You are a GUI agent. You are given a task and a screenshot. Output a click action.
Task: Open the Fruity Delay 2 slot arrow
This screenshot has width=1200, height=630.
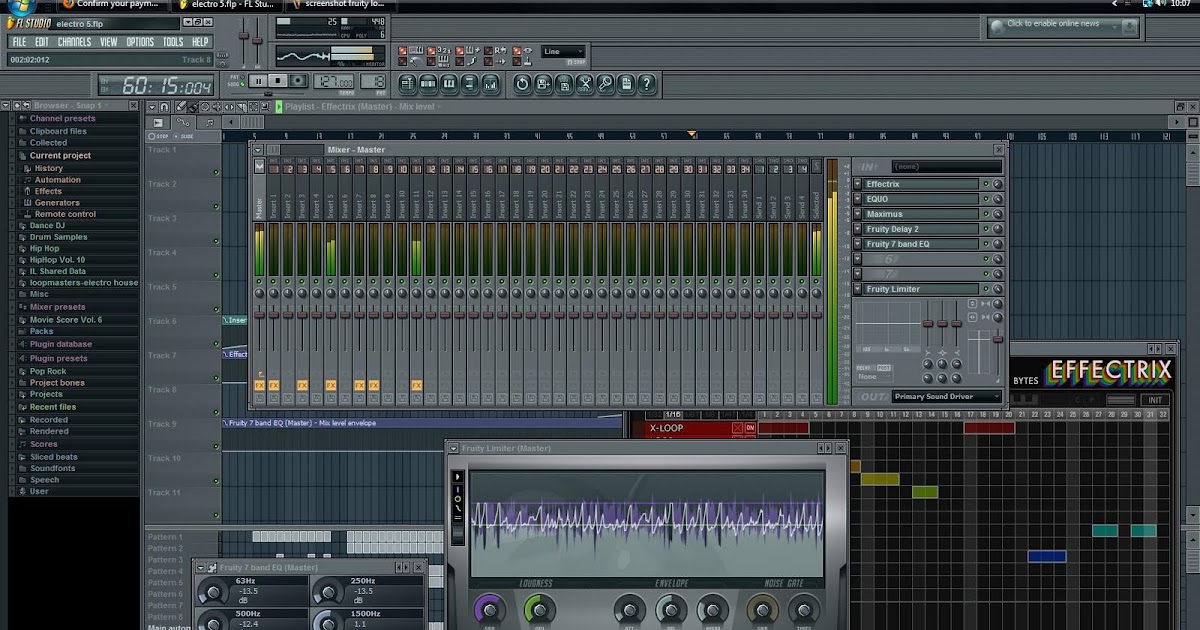point(858,229)
